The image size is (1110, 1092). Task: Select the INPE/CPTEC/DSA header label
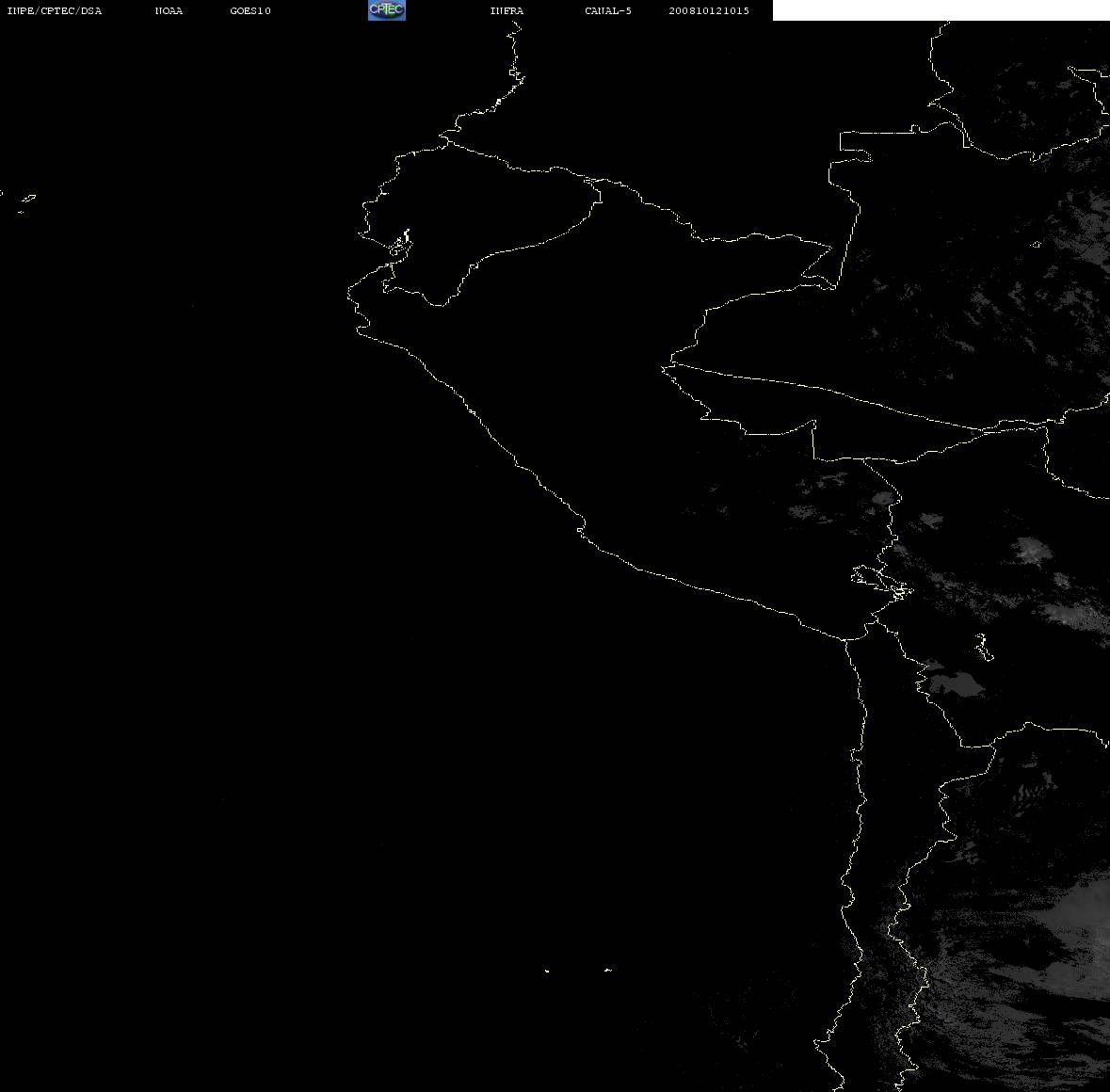(x=54, y=10)
